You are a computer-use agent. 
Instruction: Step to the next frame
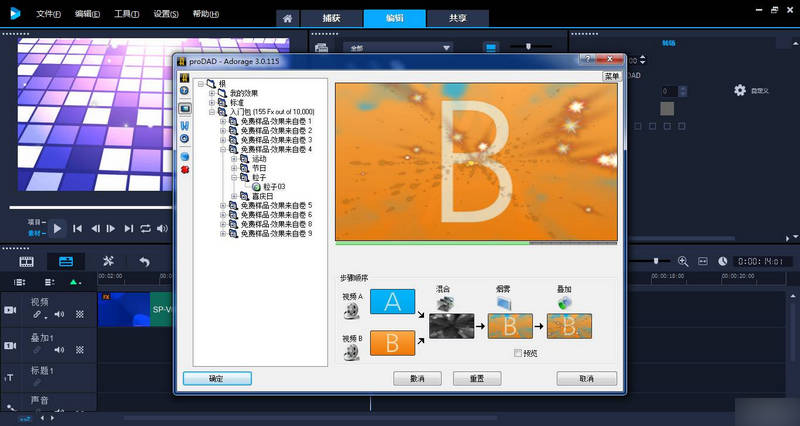(x=111, y=229)
